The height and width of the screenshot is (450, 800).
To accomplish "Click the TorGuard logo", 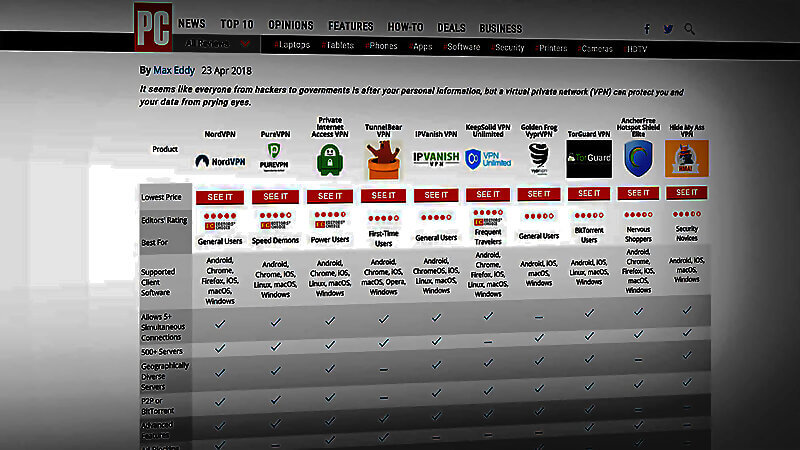I will 589,159.
